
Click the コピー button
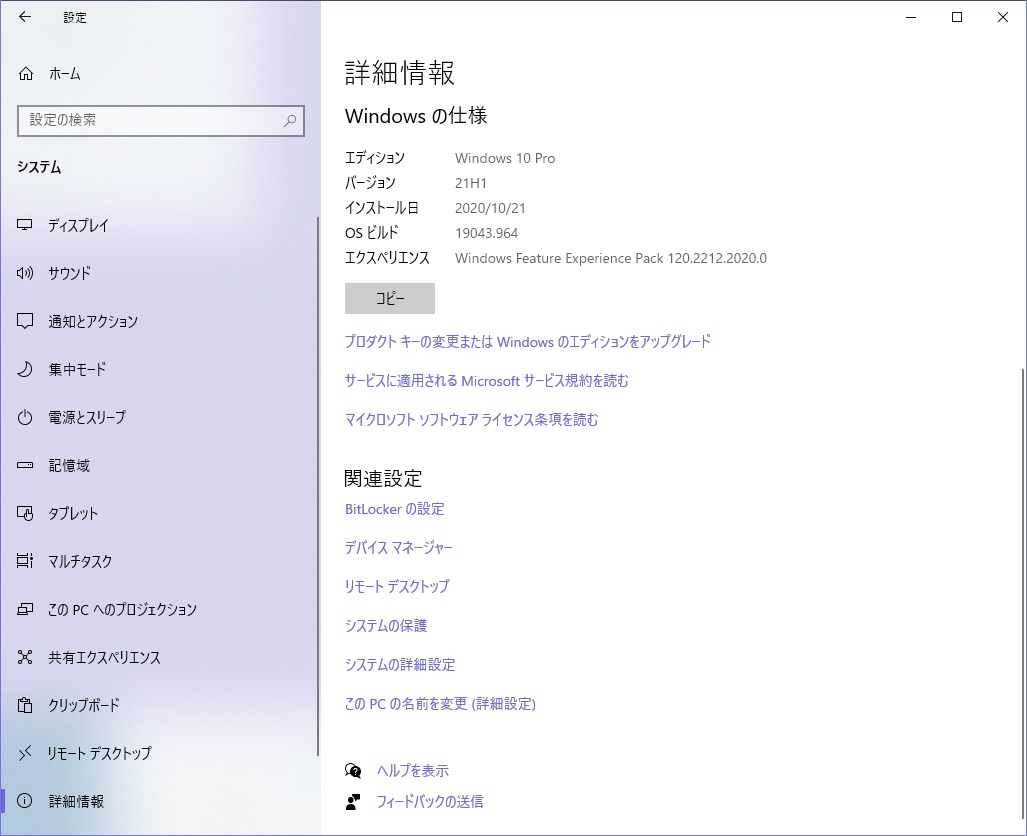coord(390,298)
